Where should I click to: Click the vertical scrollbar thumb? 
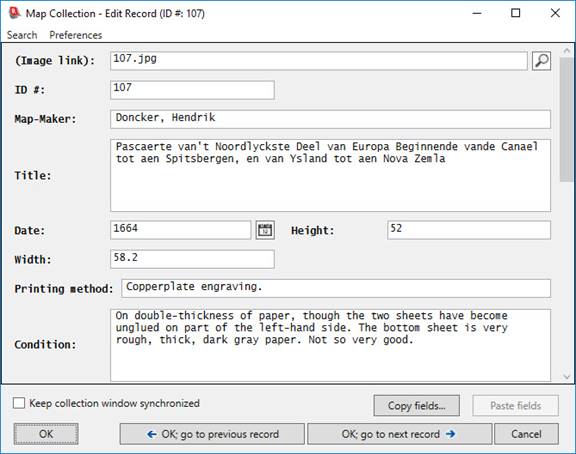(x=566, y=119)
